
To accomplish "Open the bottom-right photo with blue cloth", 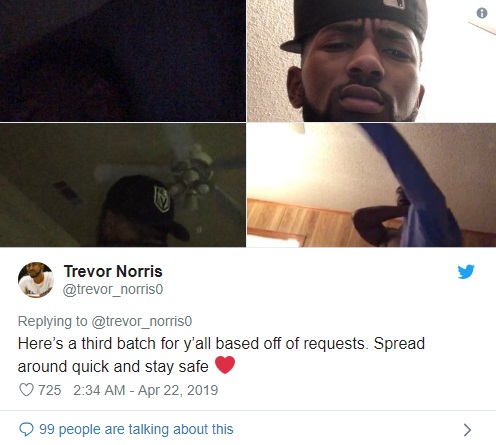I will [x=371, y=185].
